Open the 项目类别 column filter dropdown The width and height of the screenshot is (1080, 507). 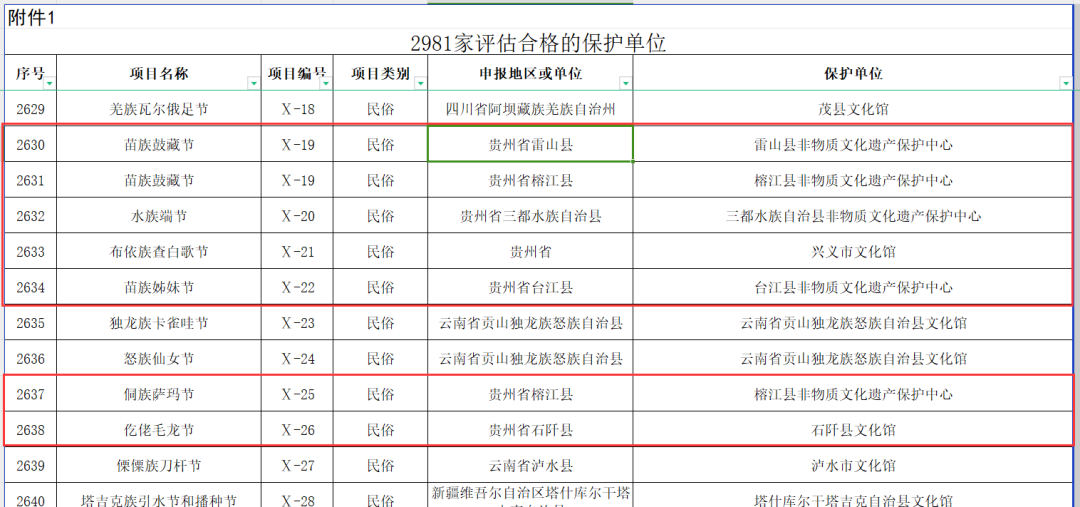420,83
